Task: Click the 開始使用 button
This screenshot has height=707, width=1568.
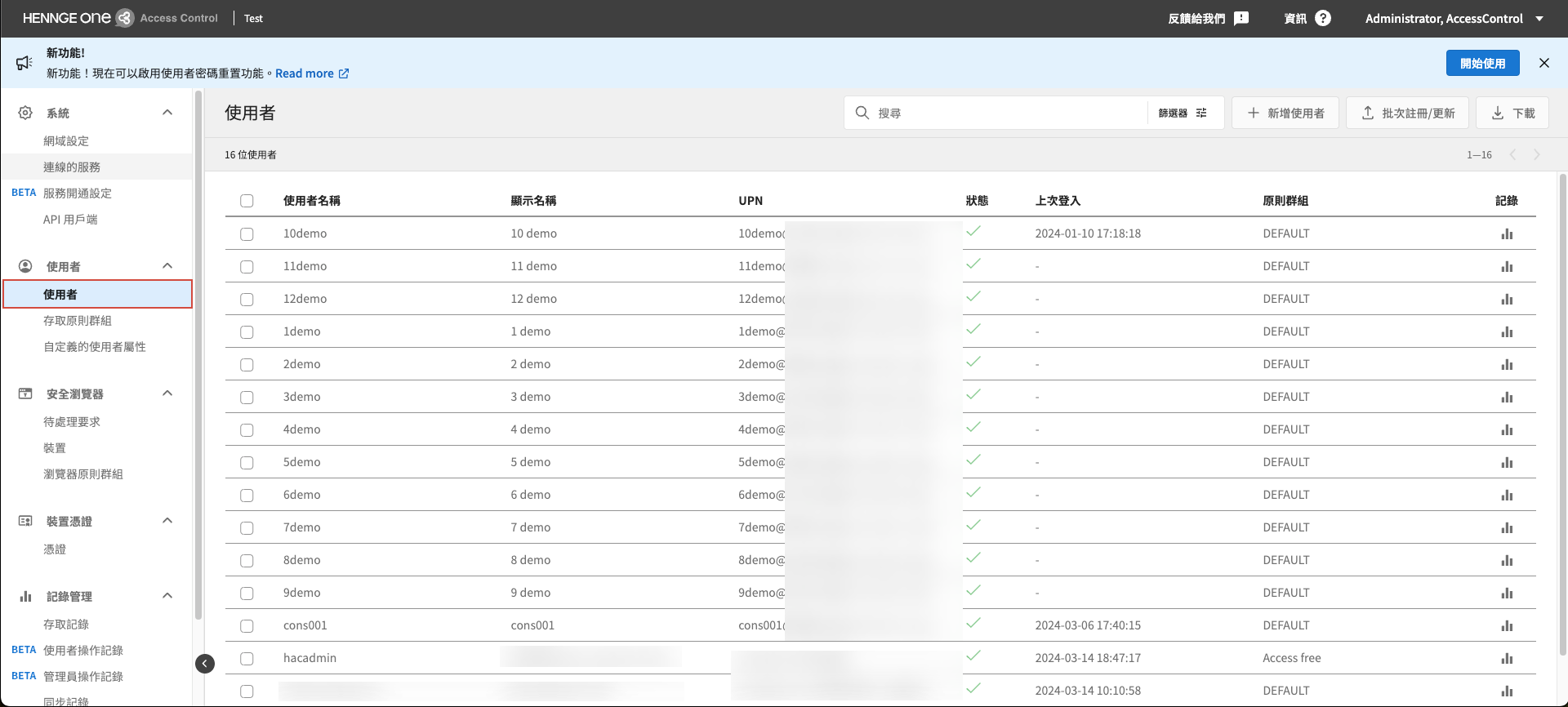Action: point(1483,63)
